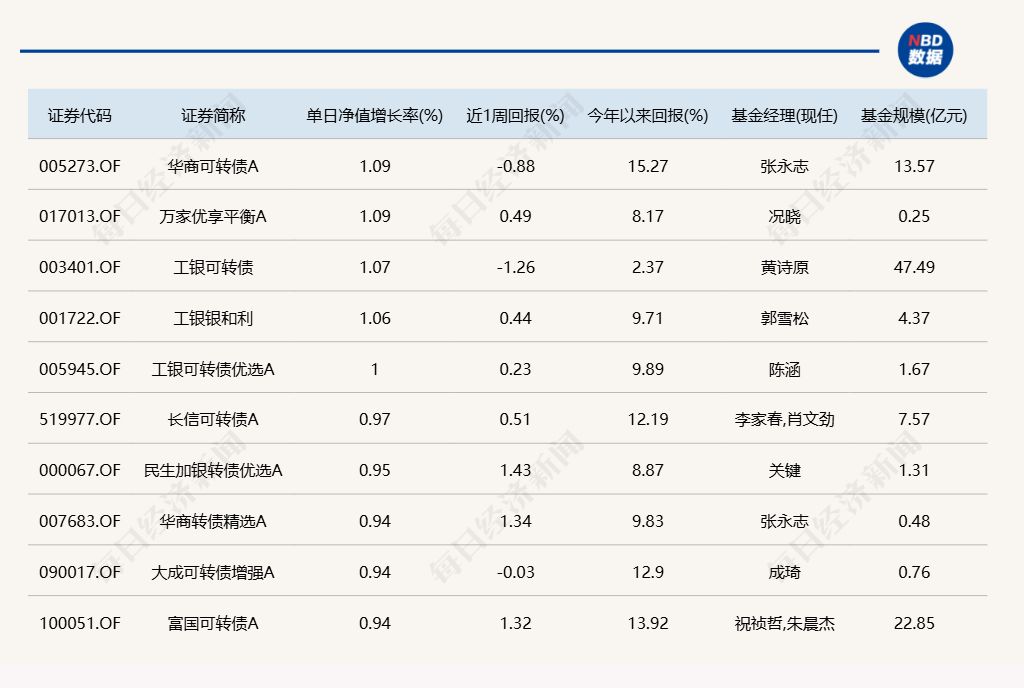The image size is (1024, 688).
Task: Click the NBD数据 logo icon
Action: click(x=925, y=50)
